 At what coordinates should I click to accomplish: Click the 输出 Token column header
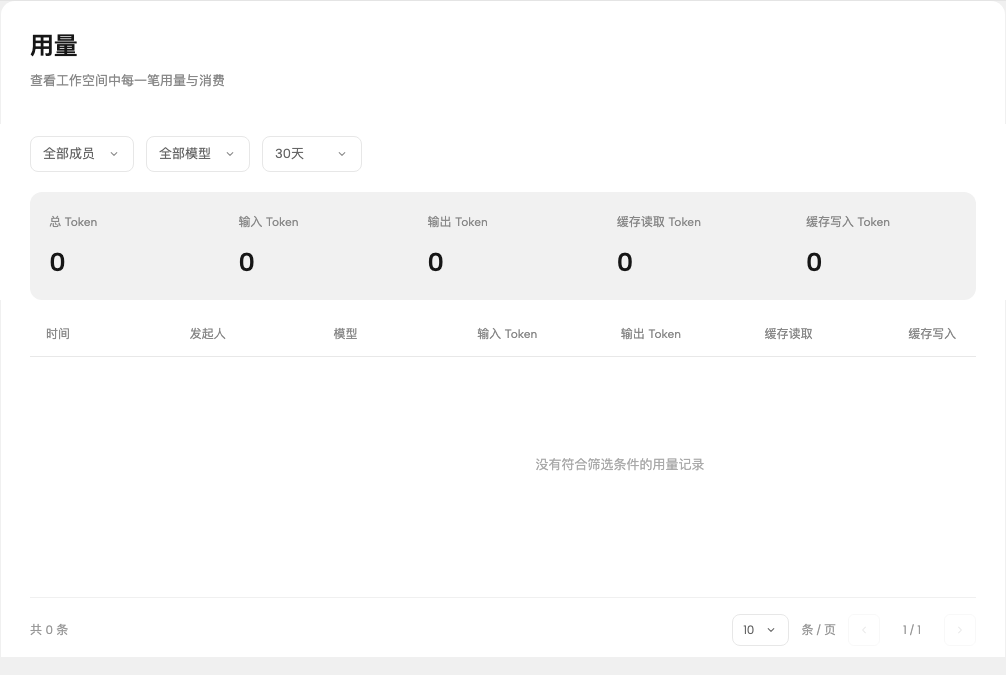click(x=651, y=334)
